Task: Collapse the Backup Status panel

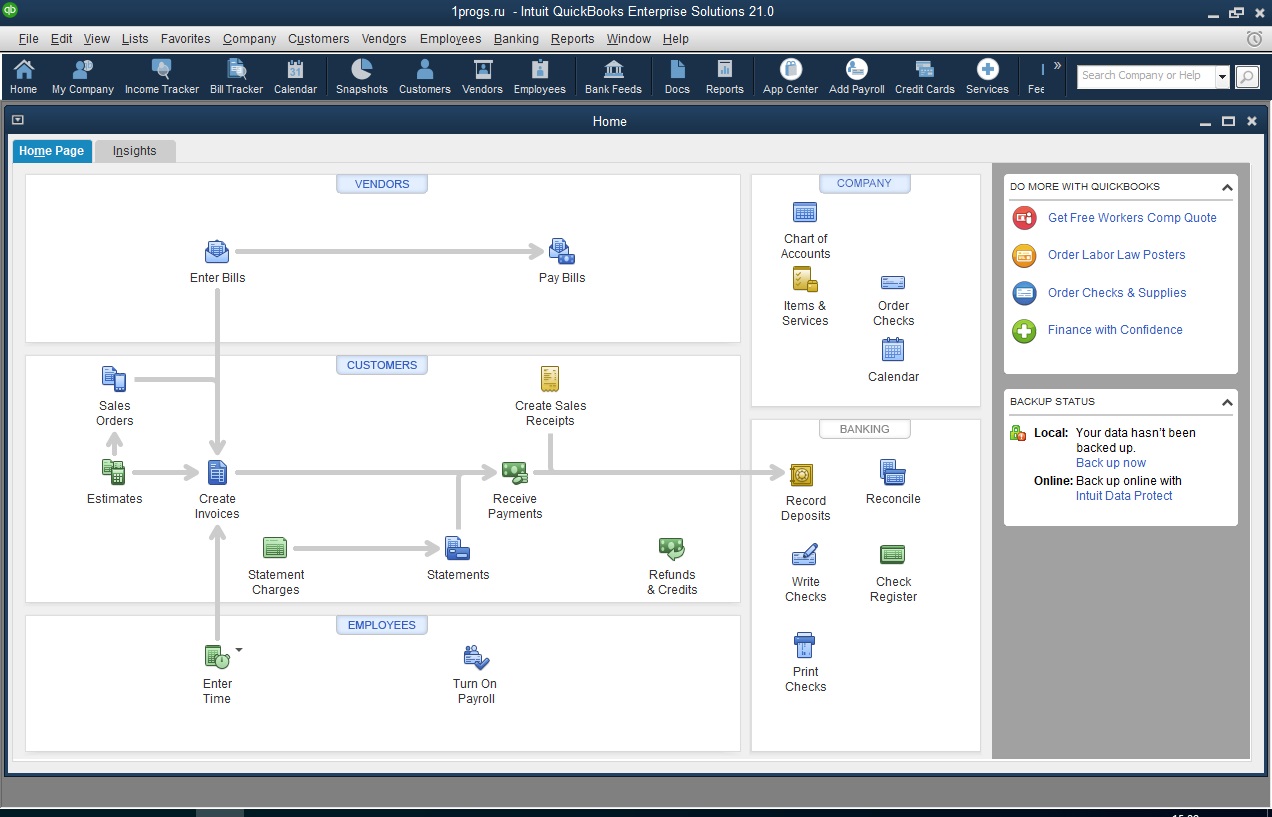Action: click(1226, 402)
